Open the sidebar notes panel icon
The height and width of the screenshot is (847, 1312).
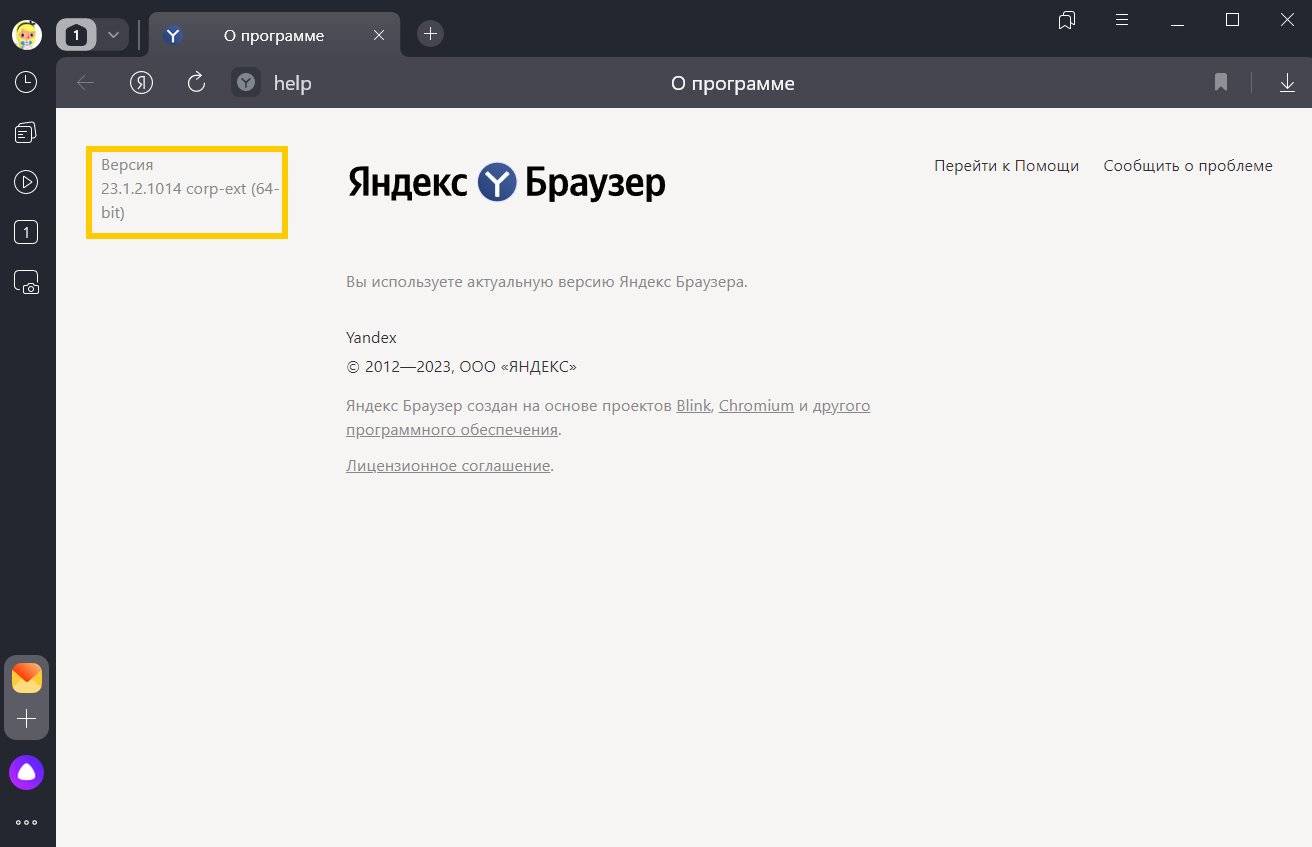[26, 132]
